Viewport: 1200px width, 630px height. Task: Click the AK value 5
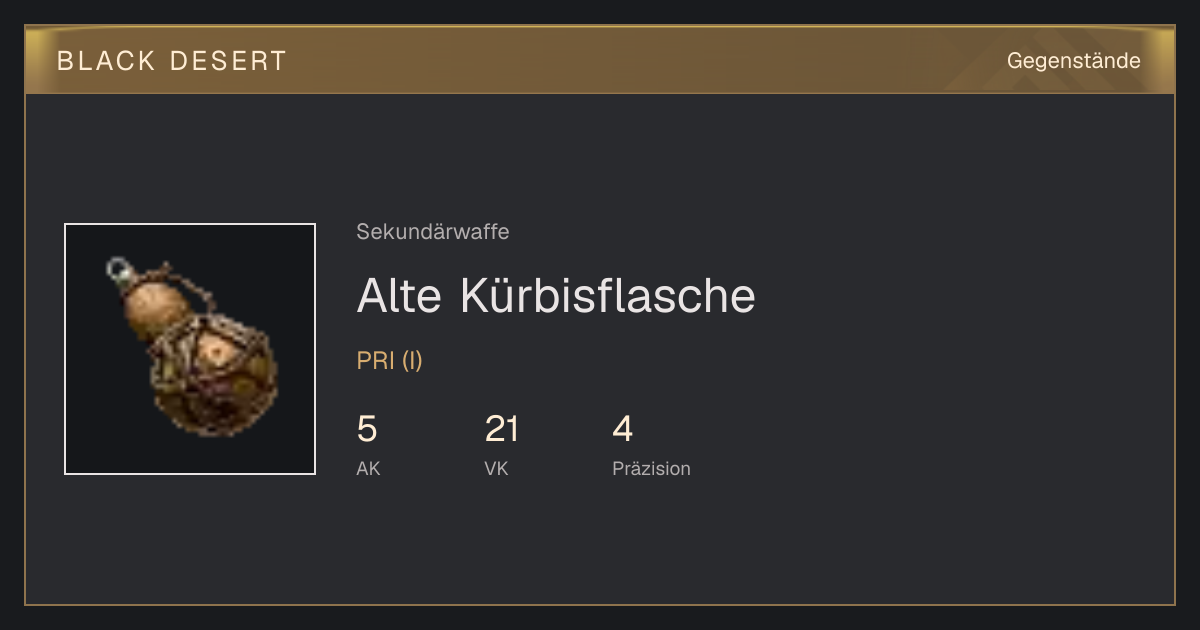point(367,429)
